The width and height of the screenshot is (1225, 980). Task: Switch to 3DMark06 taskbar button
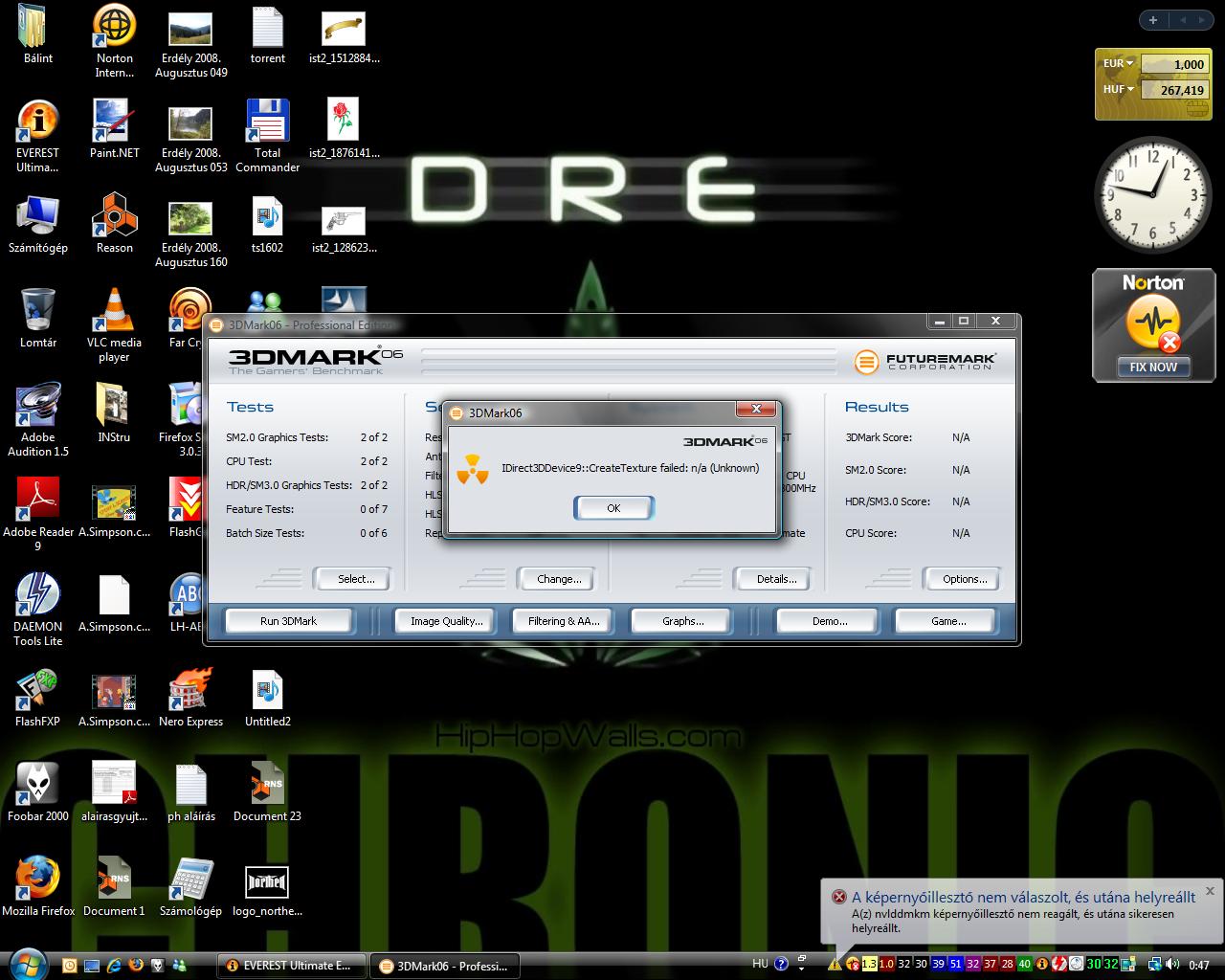click(444, 966)
